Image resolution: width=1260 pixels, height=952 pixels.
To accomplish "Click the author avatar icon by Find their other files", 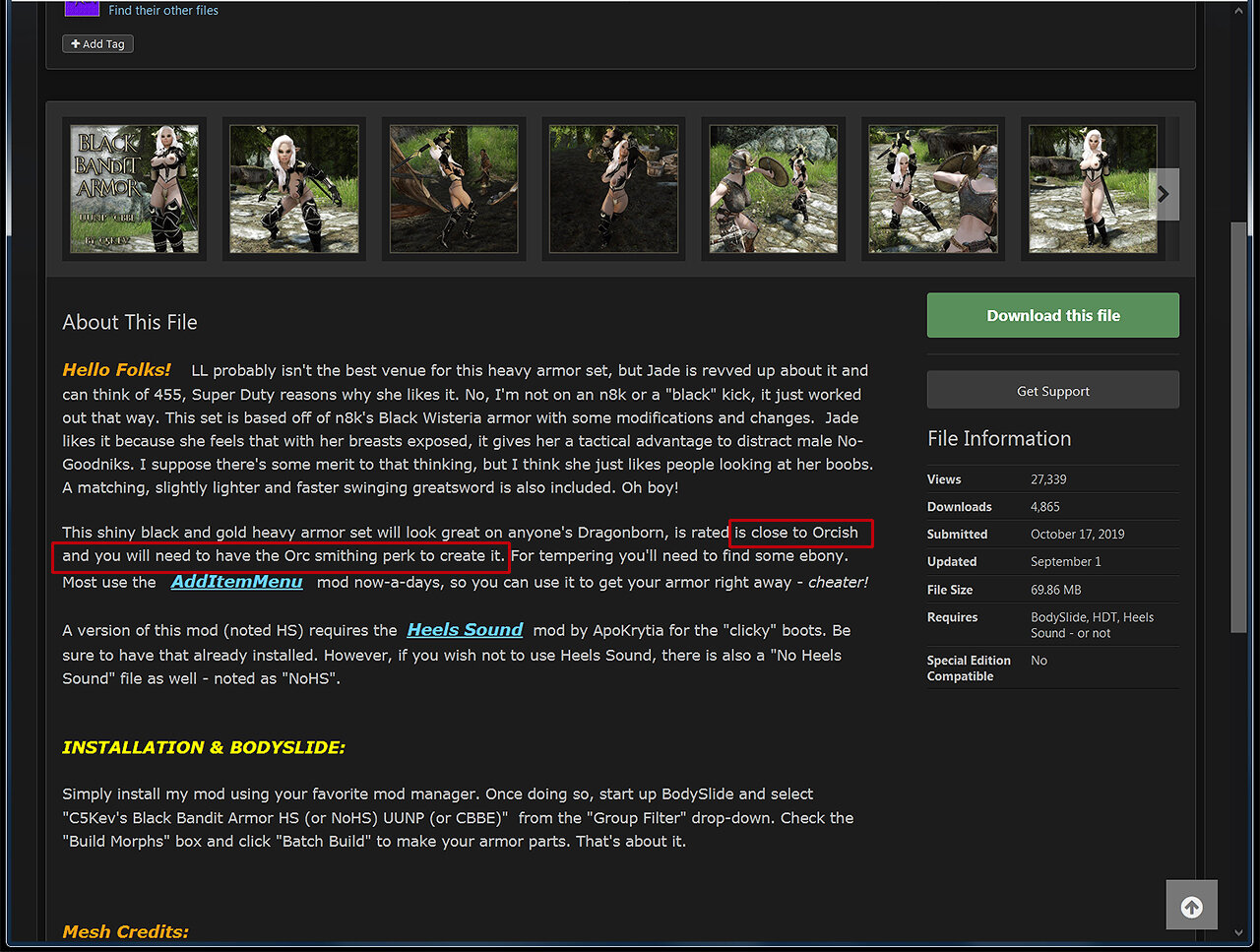I will tap(82, 8).
